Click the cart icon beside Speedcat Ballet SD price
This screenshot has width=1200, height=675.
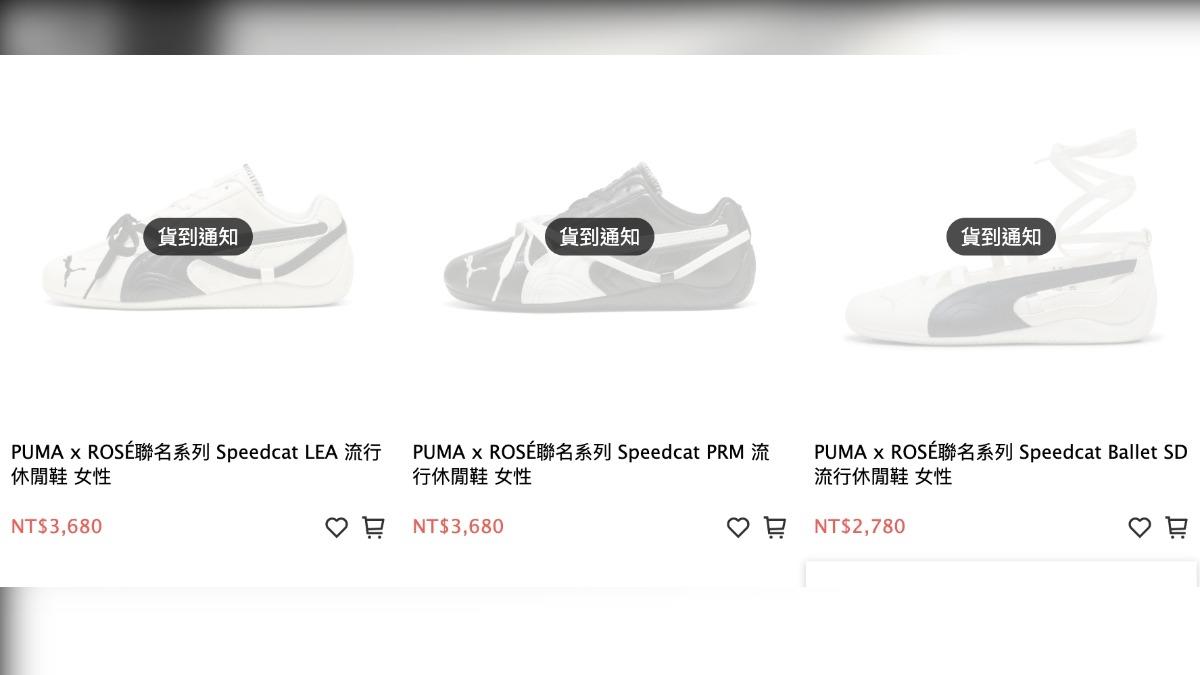(x=1176, y=525)
